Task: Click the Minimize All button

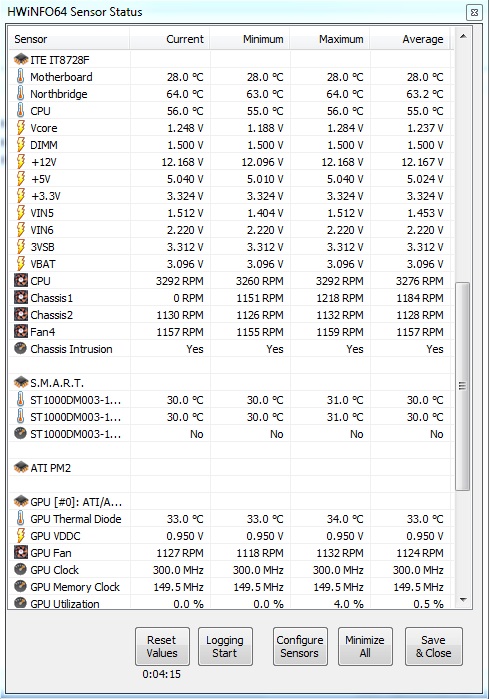Action: 365,646
